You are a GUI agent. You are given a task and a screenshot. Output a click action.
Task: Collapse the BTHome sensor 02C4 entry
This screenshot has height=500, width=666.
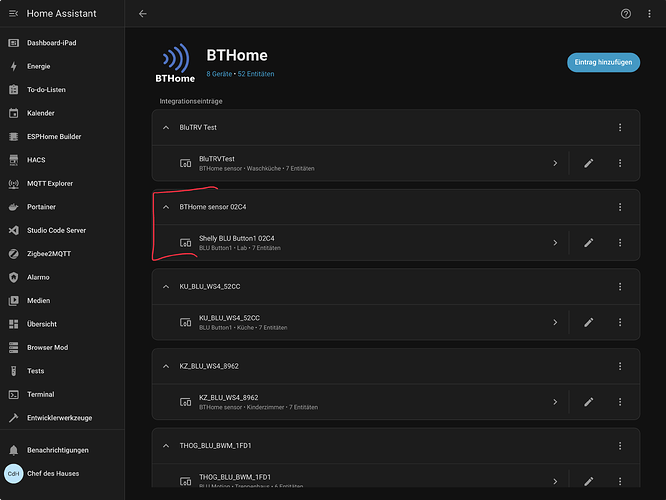[166, 207]
